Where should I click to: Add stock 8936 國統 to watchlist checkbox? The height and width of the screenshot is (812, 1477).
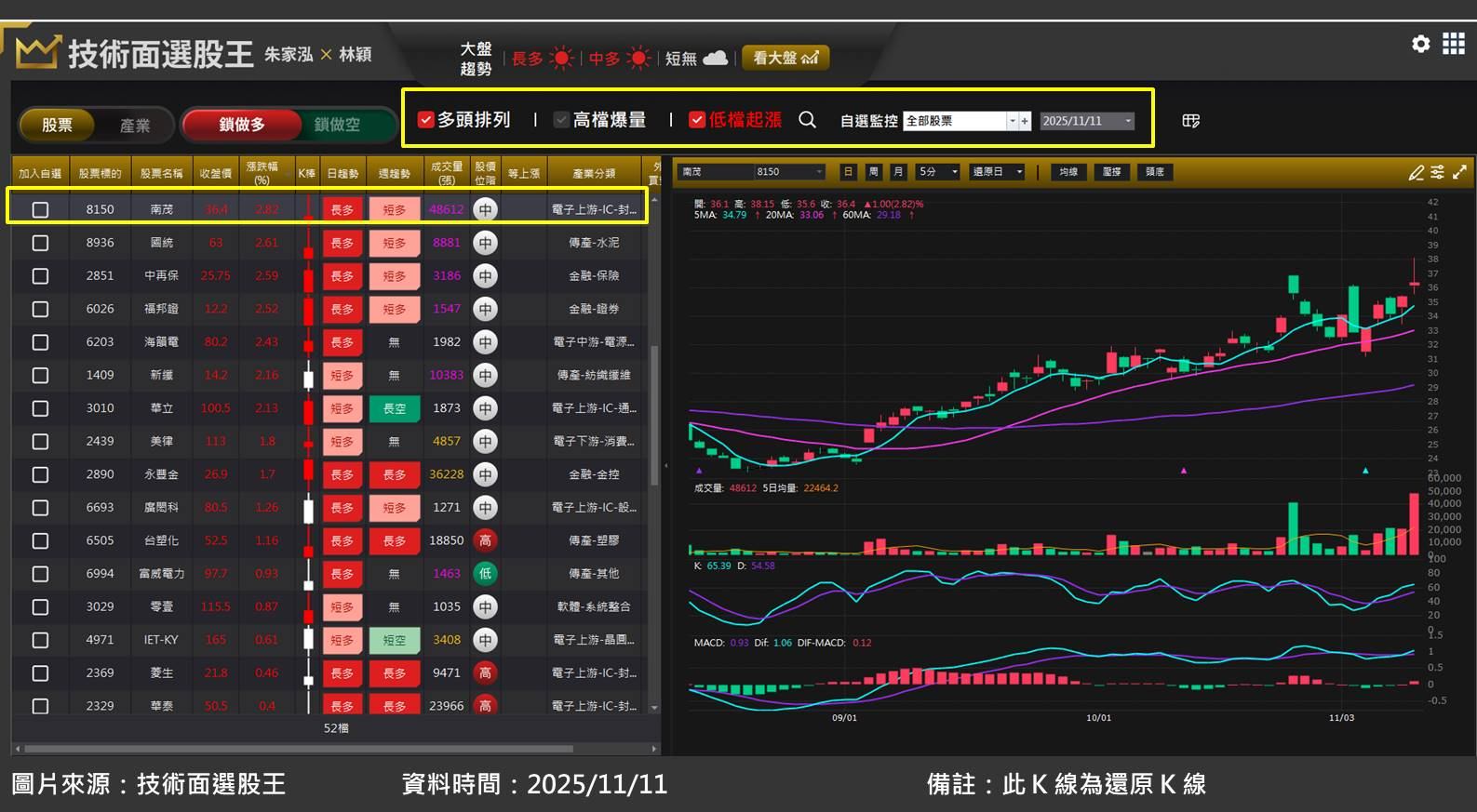pos(40,243)
